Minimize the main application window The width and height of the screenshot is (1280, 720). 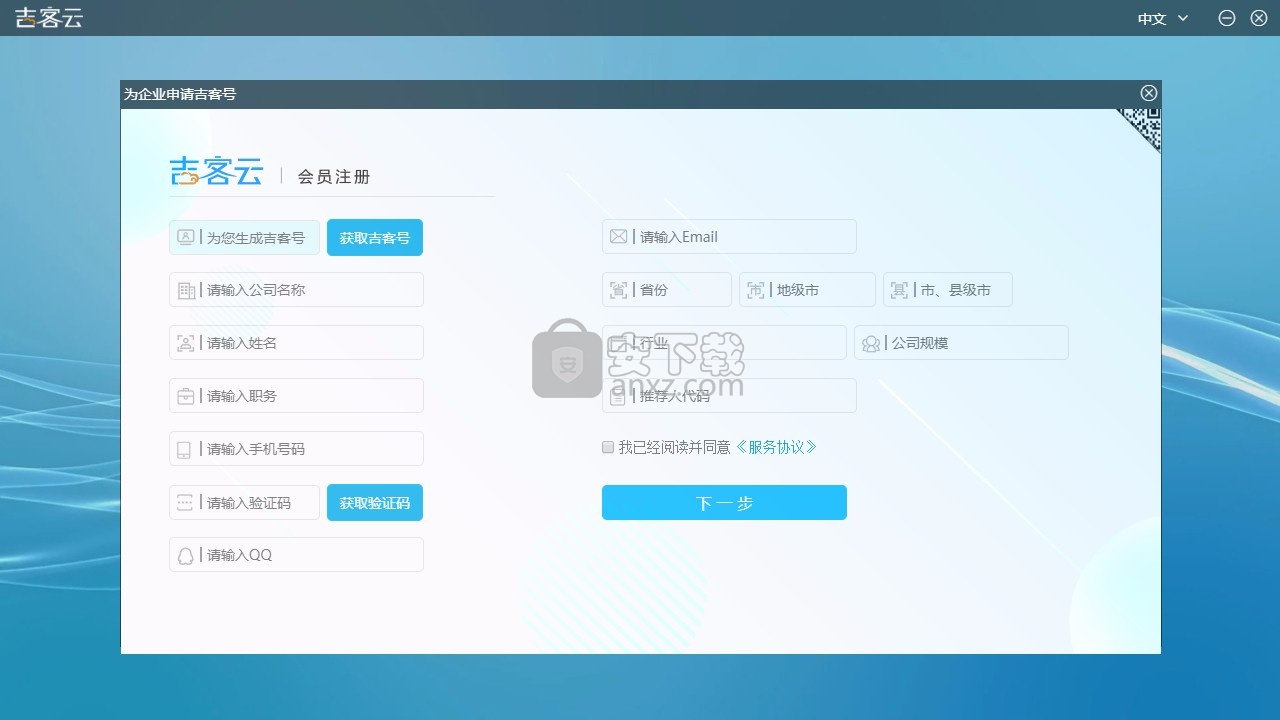1227,18
